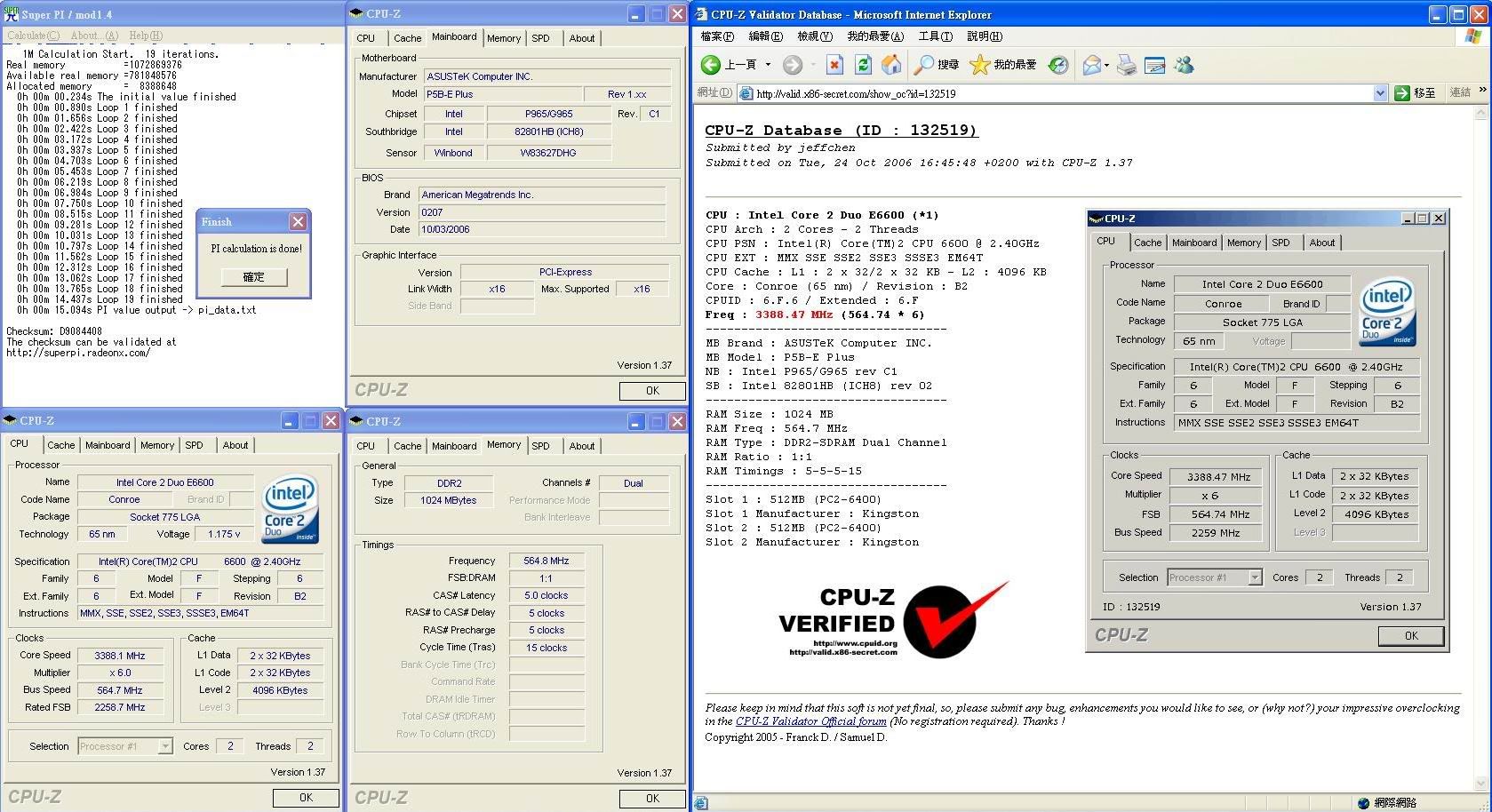This screenshot has width=1492, height=812.
Task: Open the 我的最愛(A) Favorites menu in IE
Action: pyautogui.click(x=875, y=36)
